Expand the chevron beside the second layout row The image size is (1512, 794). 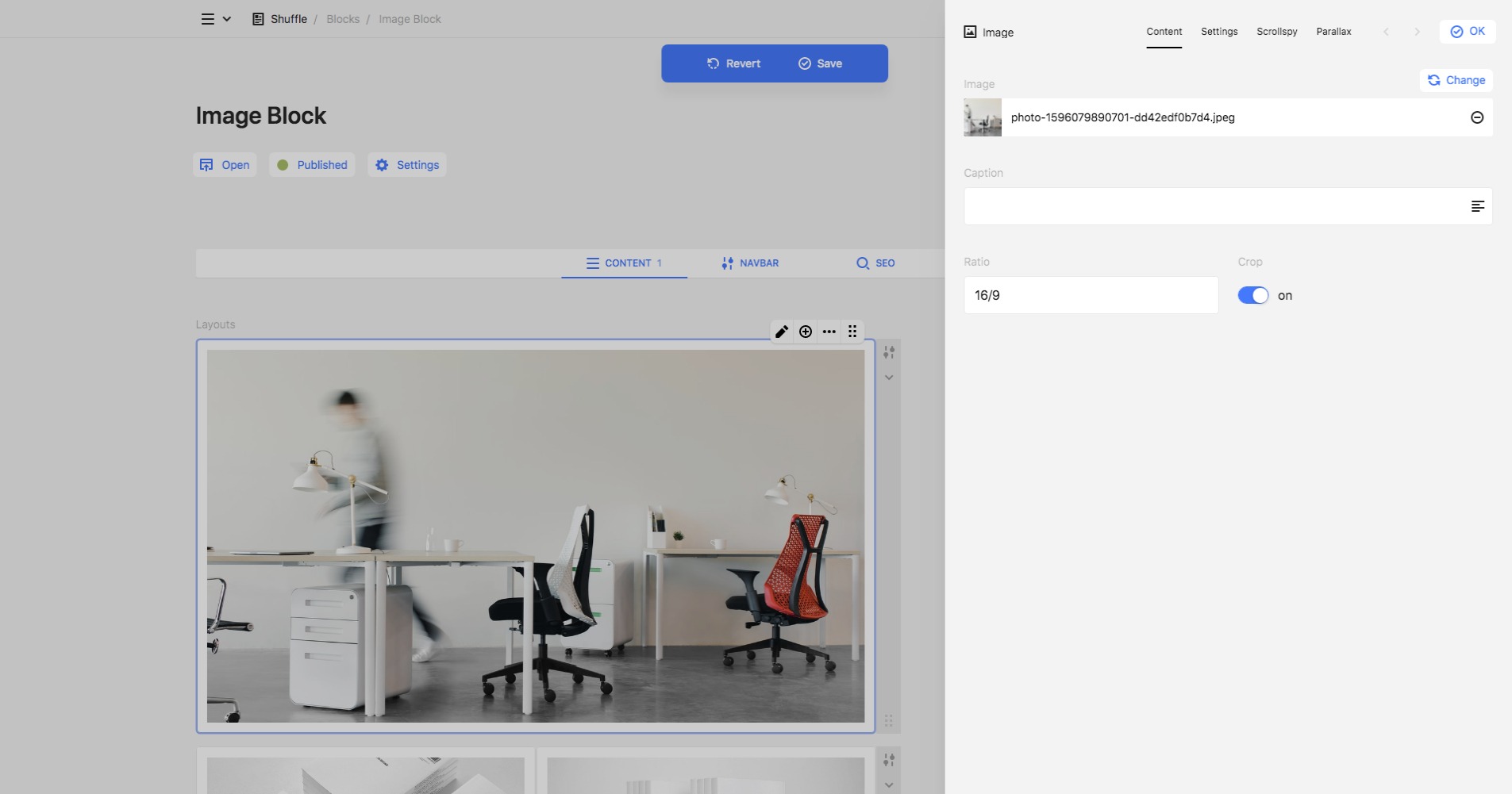(x=889, y=784)
